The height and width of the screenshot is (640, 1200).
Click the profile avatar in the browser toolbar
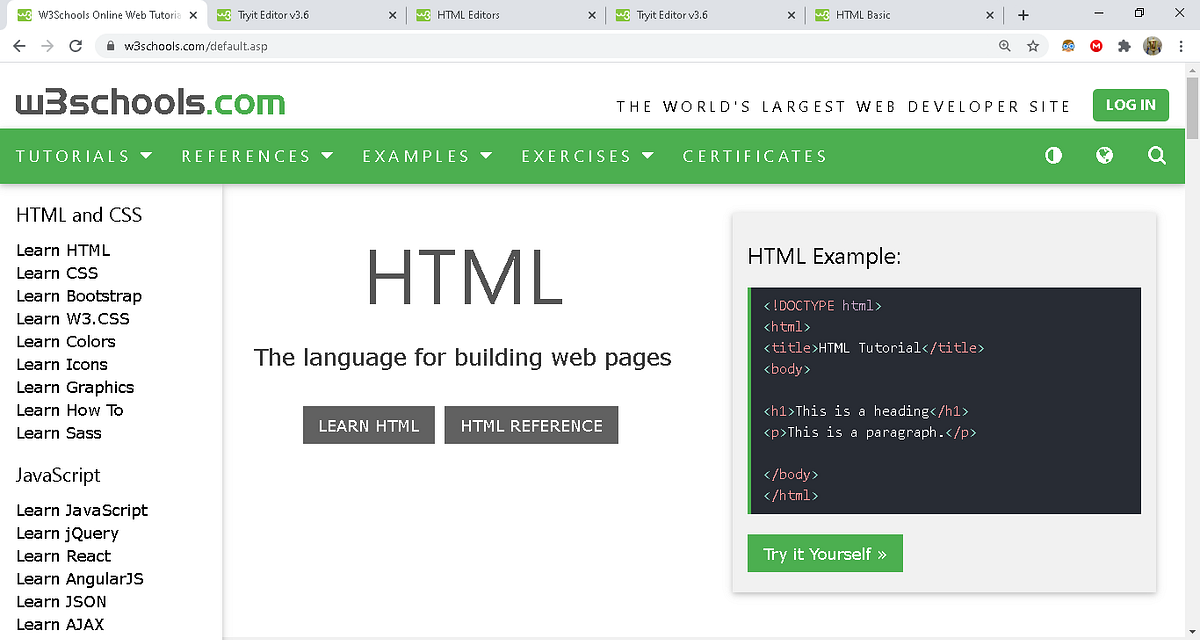[x=1153, y=45]
